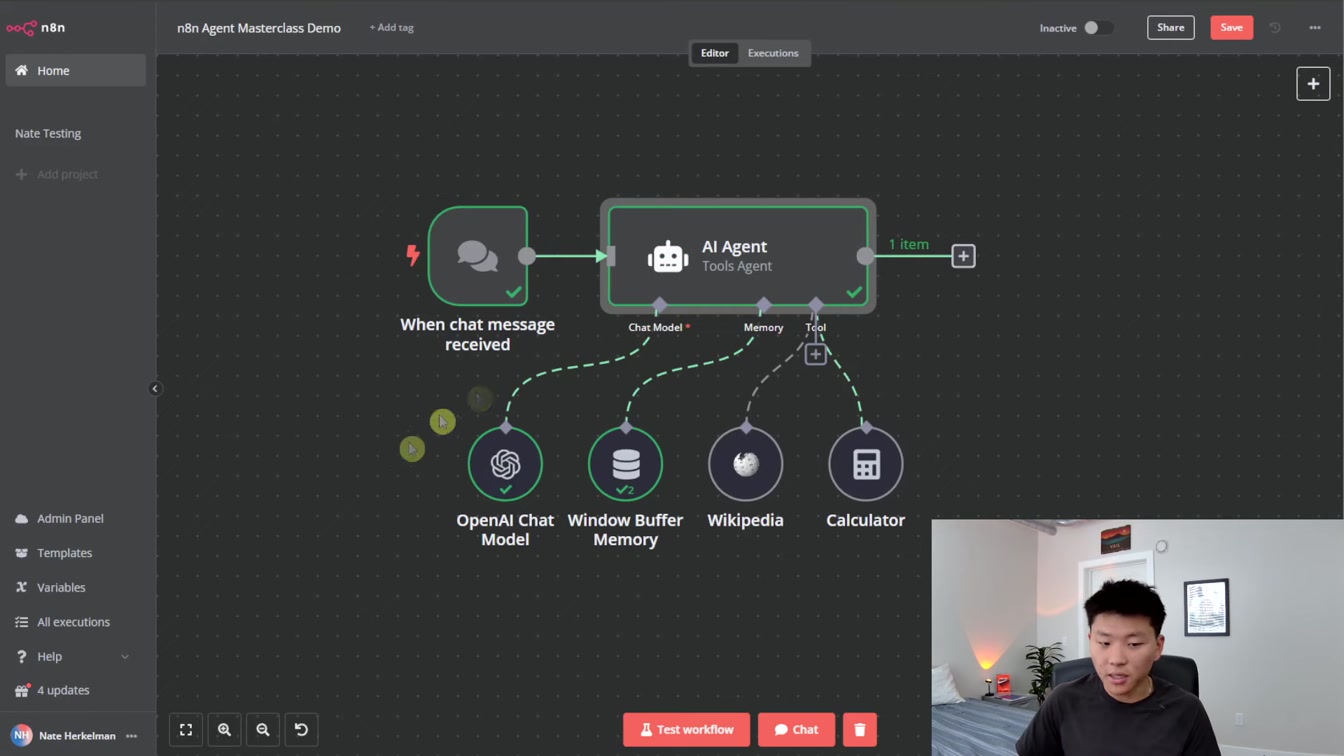Fit workflow view to screen
This screenshot has height=756, width=1344.
[186, 730]
